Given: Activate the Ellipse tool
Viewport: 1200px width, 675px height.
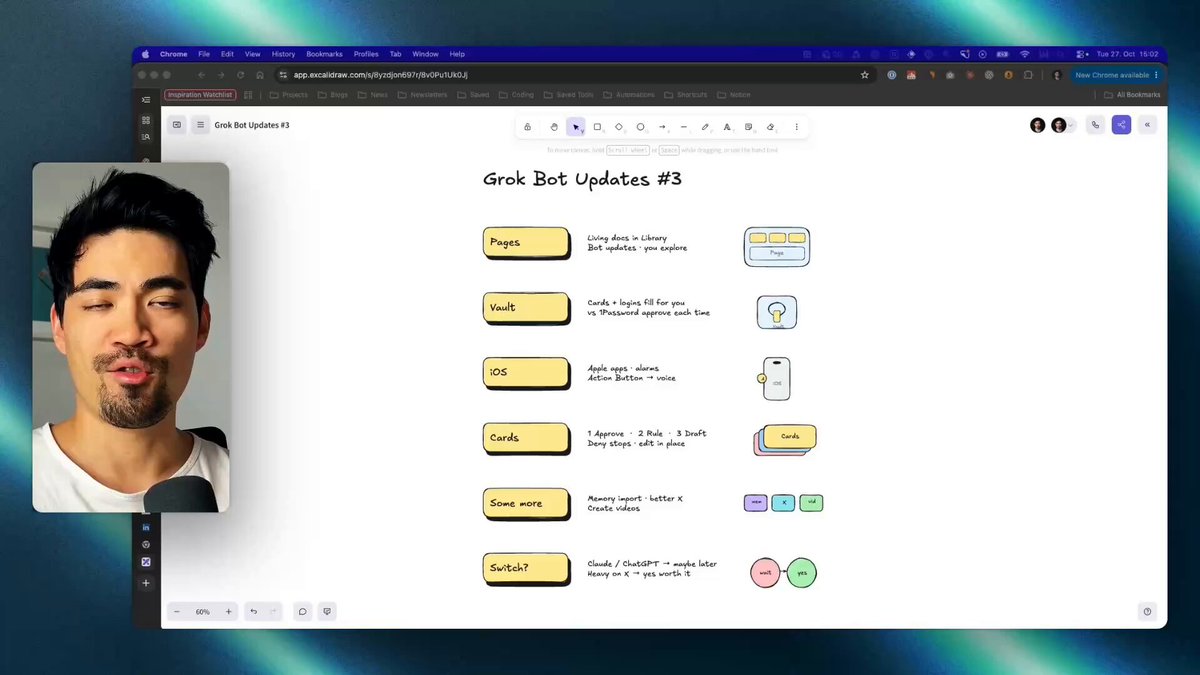Looking at the screenshot, I should 641,127.
